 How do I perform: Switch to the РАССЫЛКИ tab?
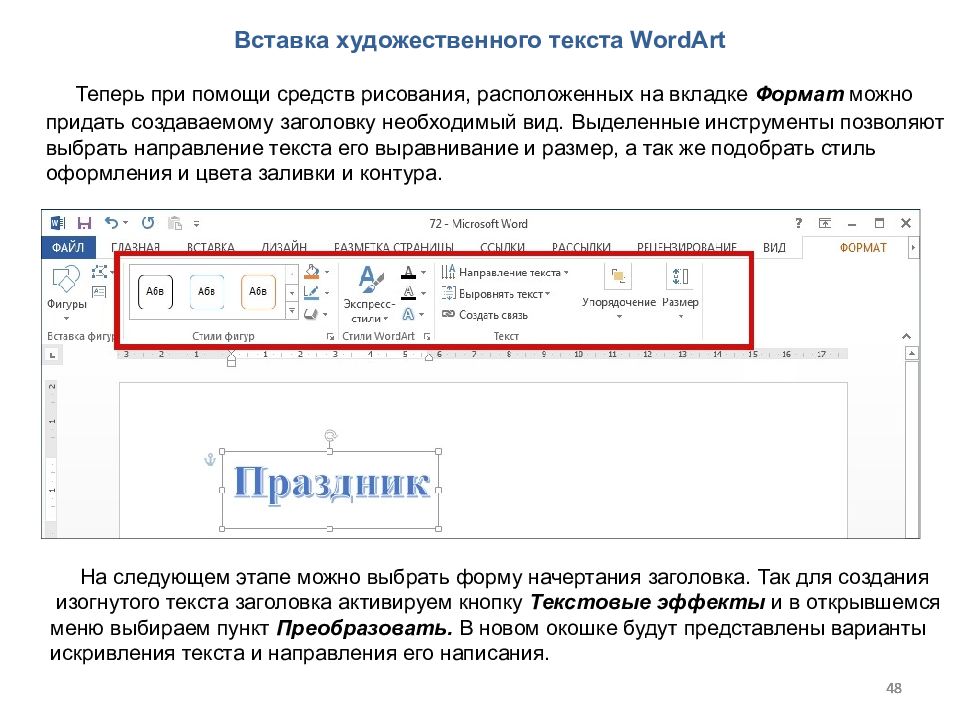point(581,247)
